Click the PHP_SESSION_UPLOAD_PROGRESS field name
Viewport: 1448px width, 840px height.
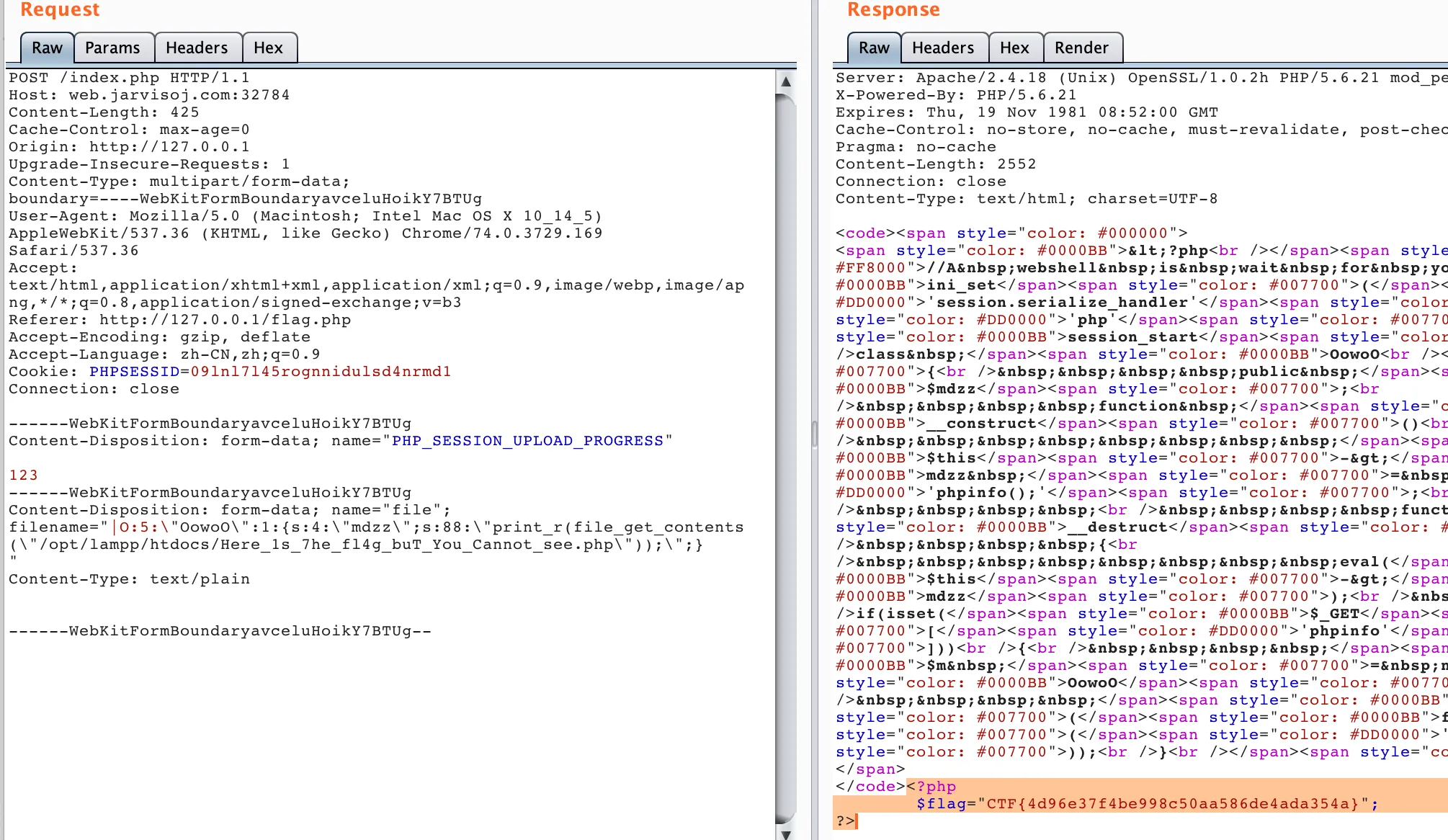[527, 441]
